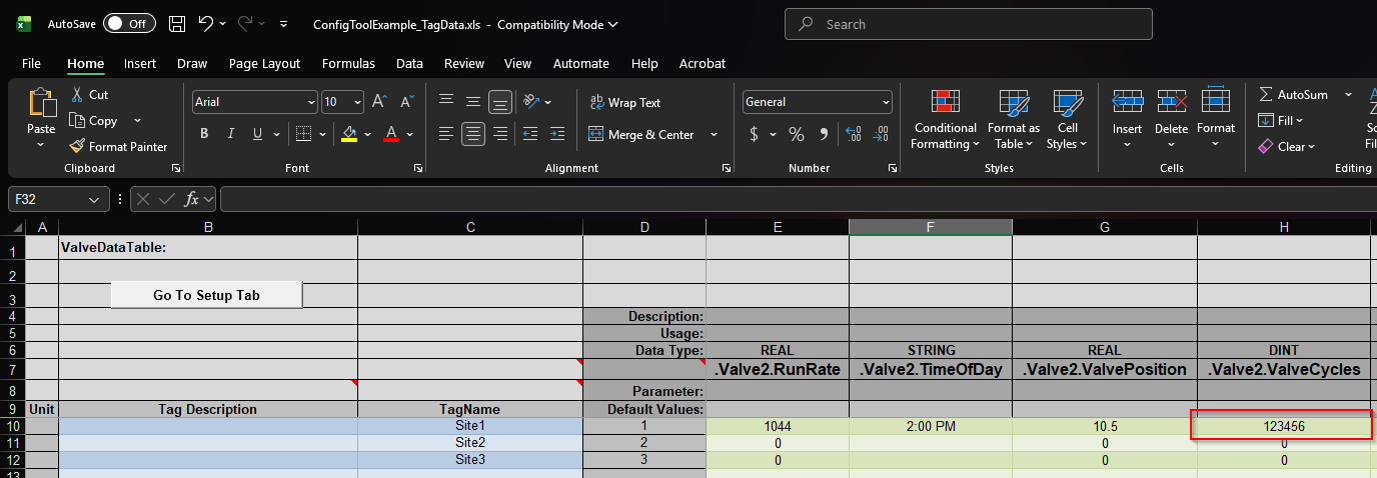This screenshot has height=478, width=1377.
Task: Click the Search box in the title bar
Action: 968,24
